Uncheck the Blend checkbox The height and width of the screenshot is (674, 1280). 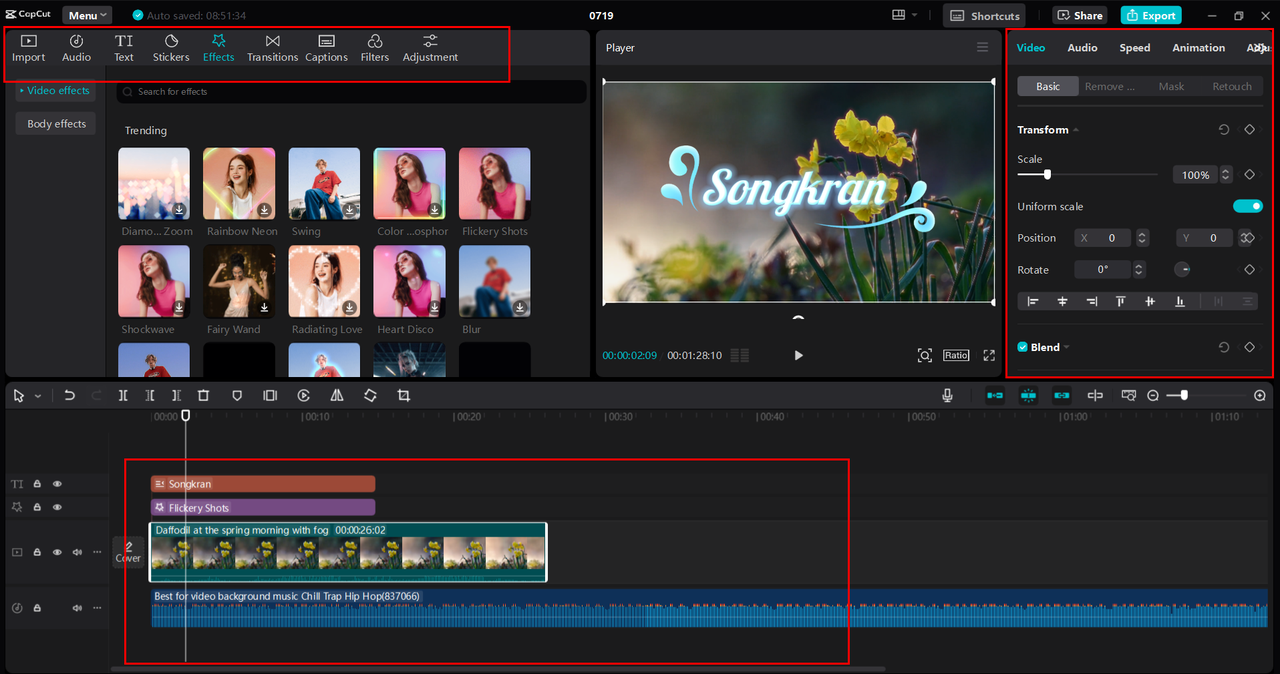(x=1022, y=347)
